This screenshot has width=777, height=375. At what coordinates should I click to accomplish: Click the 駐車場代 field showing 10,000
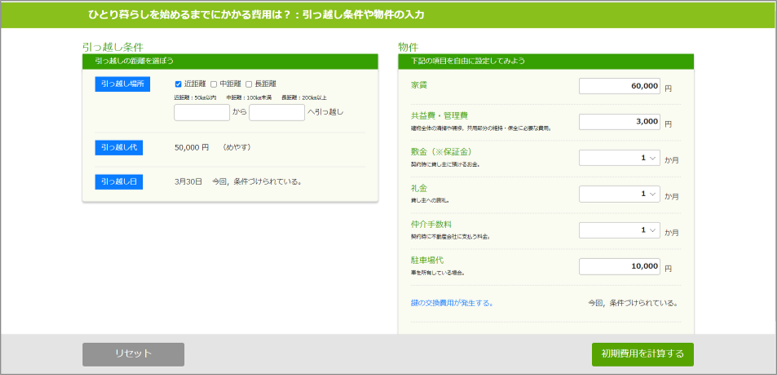pyautogui.click(x=619, y=267)
